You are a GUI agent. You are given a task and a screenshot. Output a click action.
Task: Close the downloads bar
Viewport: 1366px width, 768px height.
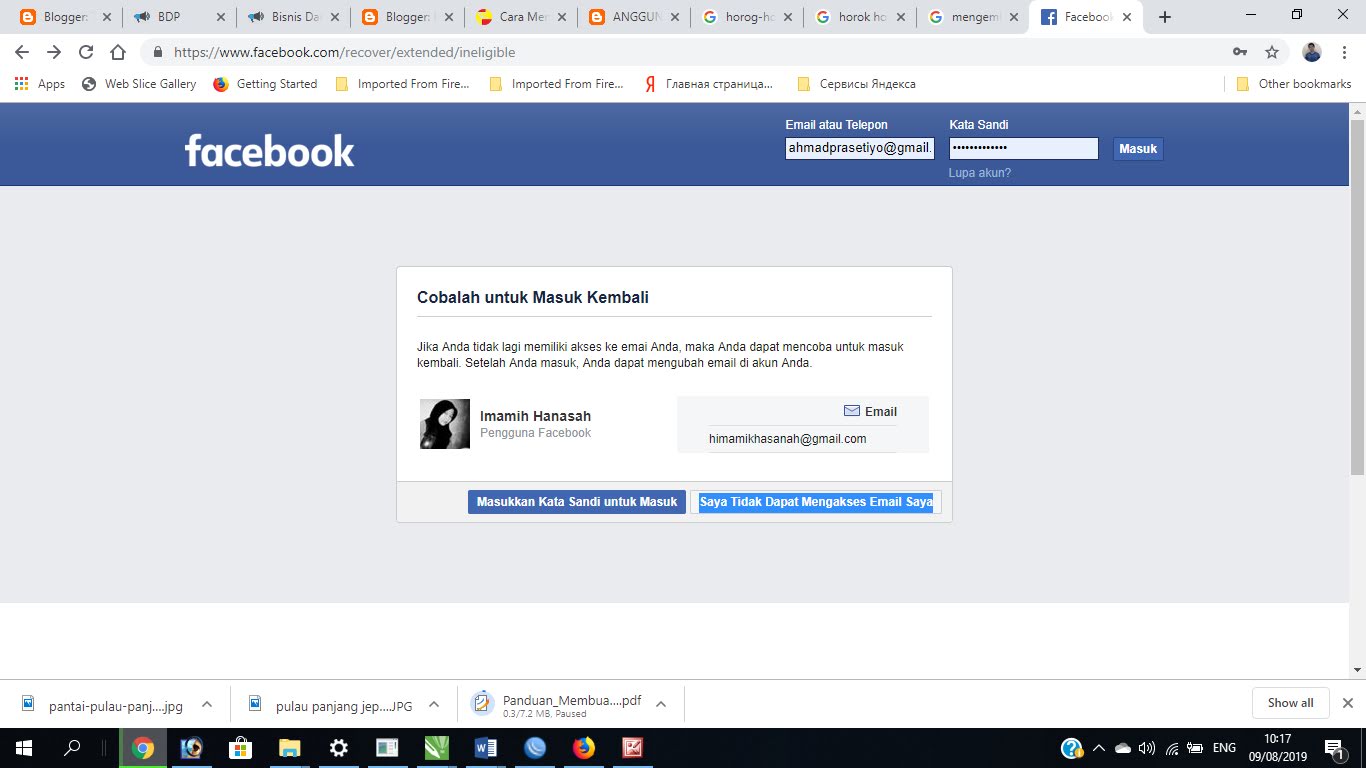1348,703
